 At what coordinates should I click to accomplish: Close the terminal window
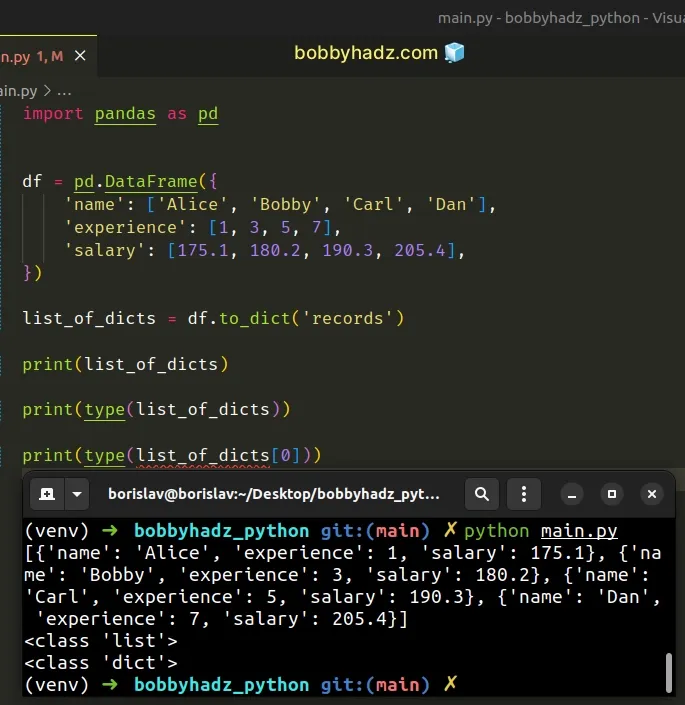tap(652, 494)
